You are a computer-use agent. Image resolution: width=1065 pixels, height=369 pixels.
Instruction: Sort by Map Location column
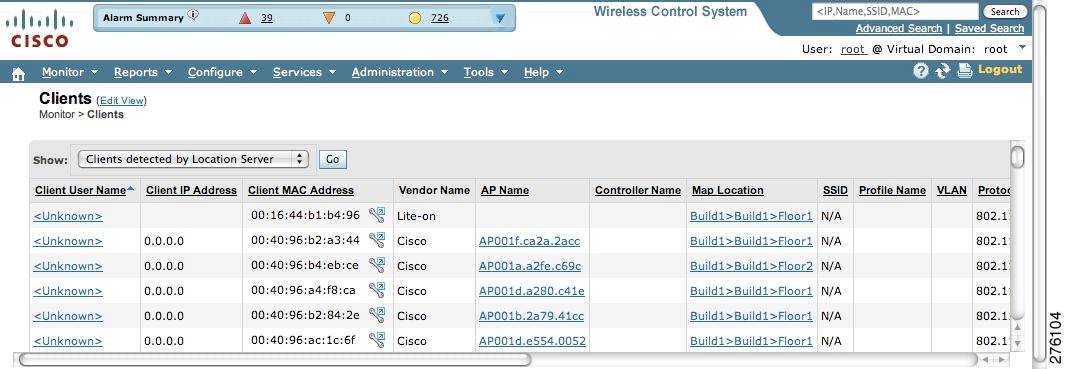[727, 191]
